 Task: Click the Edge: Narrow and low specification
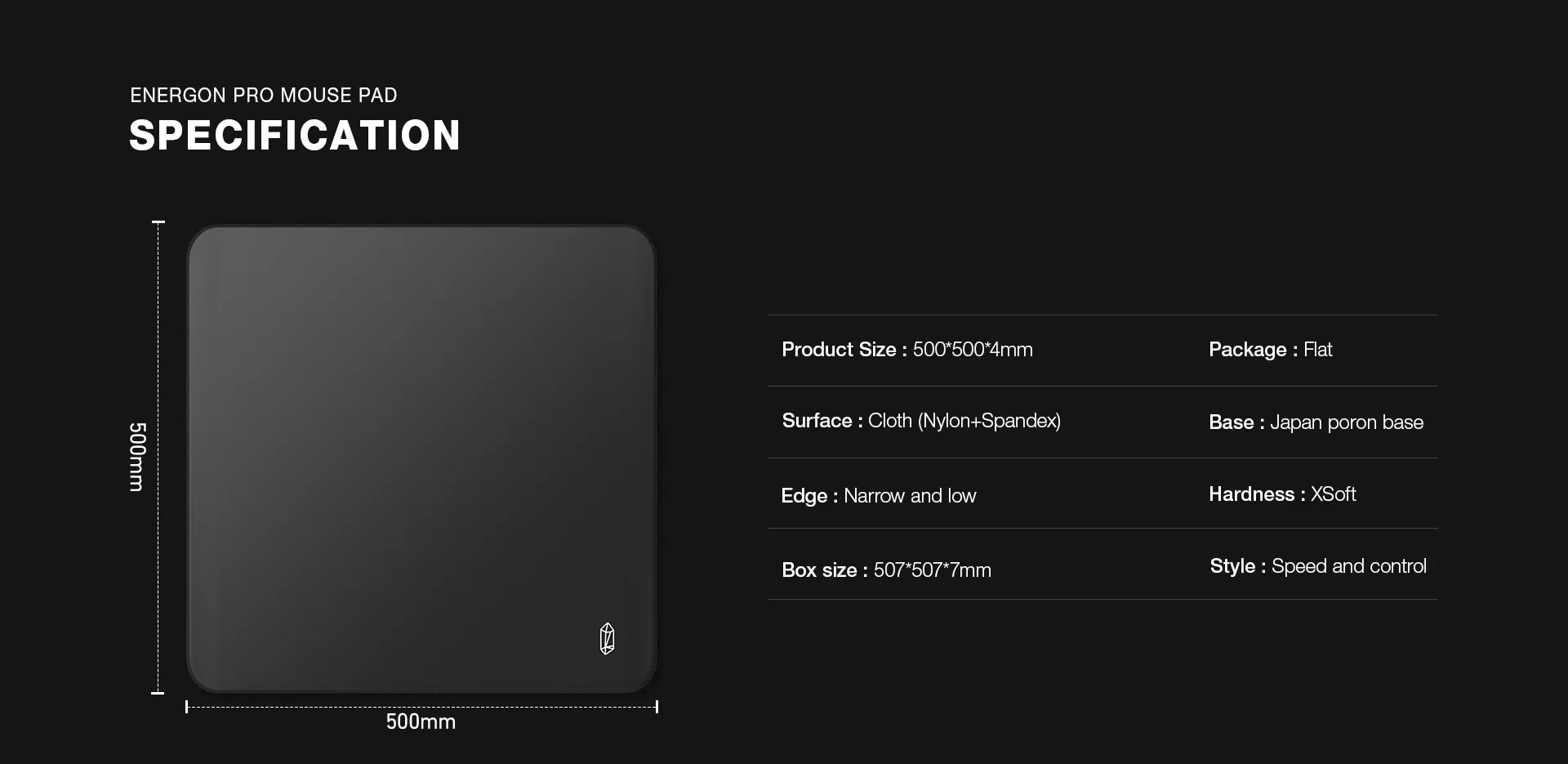click(x=878, y=496)
